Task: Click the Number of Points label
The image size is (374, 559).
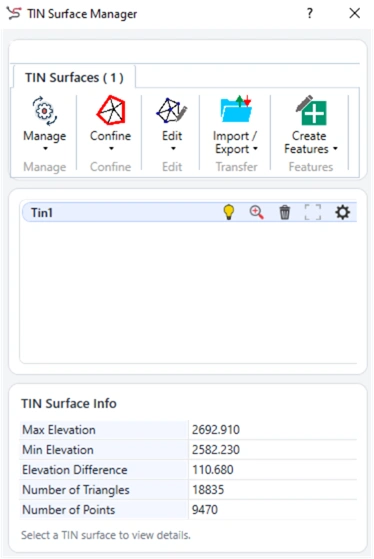Action: click(x=68, y=509)
